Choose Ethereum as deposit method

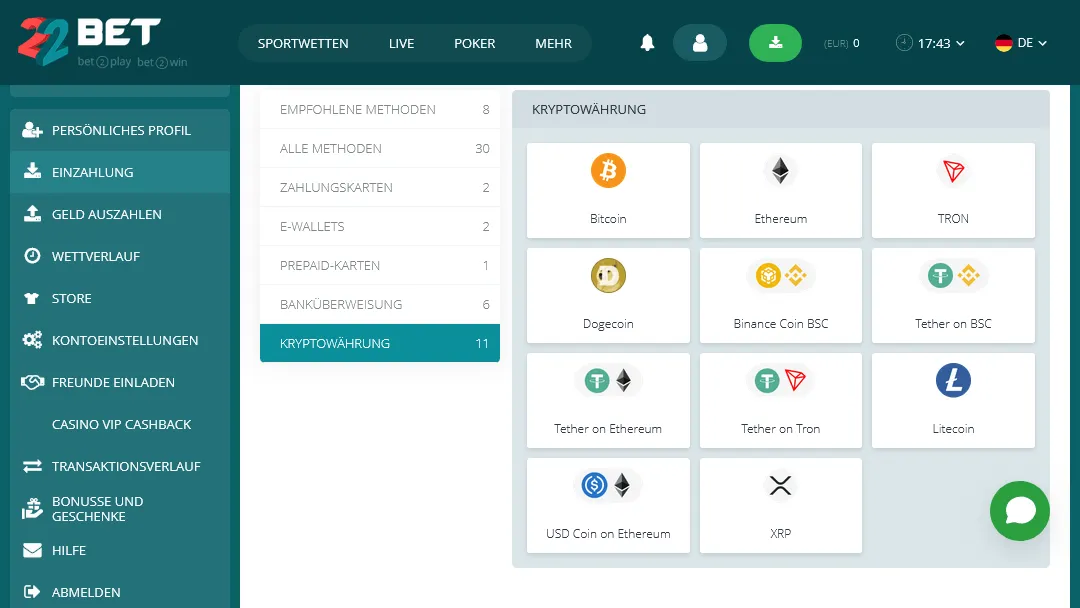coord(780,190)
